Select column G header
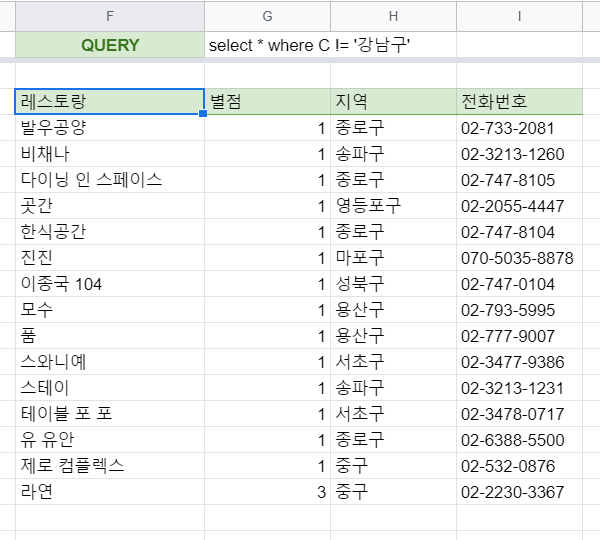 tap(267, 15)
